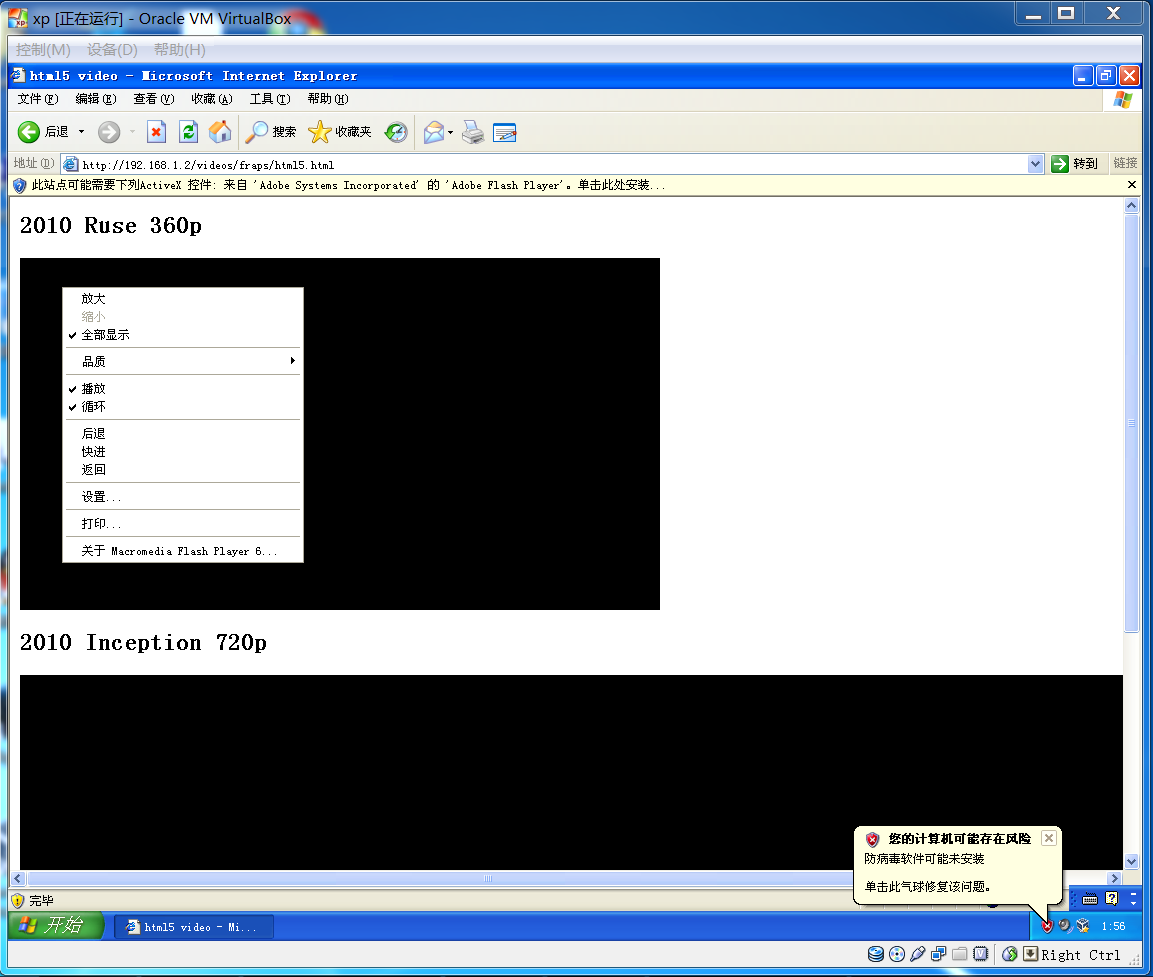Select 后退 (Rewind) in Flash context menu
1153x977 pixels.
click(183, 434)
